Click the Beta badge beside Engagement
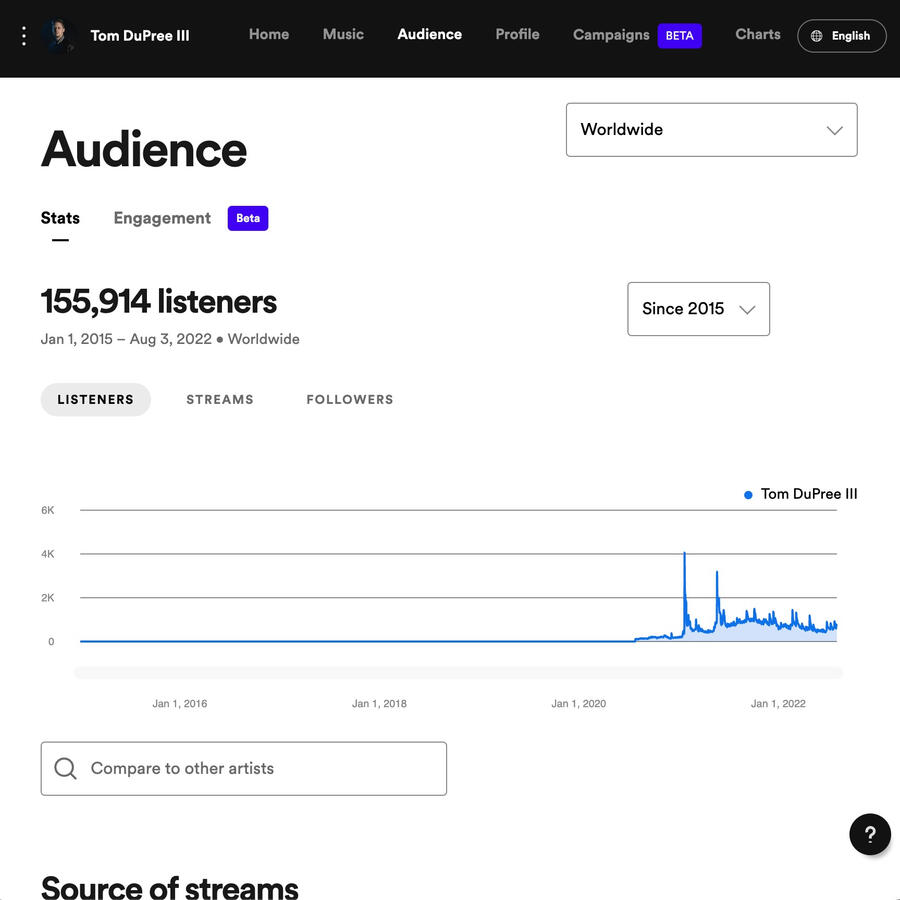The width and height of the screenshot is (900, 900). pos(247,218)
